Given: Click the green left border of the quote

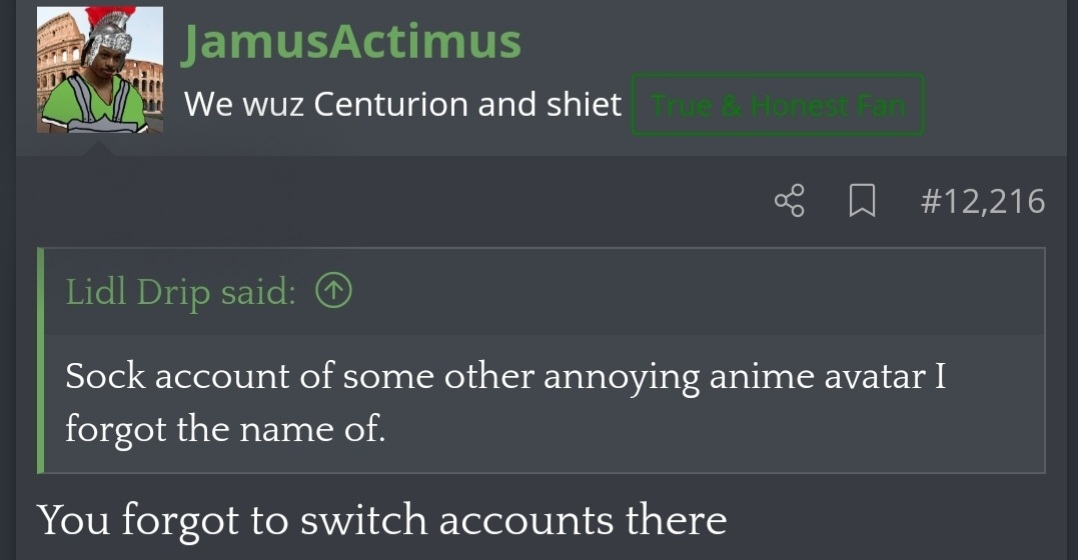Looking at the screenshot, I should (41, 360).
